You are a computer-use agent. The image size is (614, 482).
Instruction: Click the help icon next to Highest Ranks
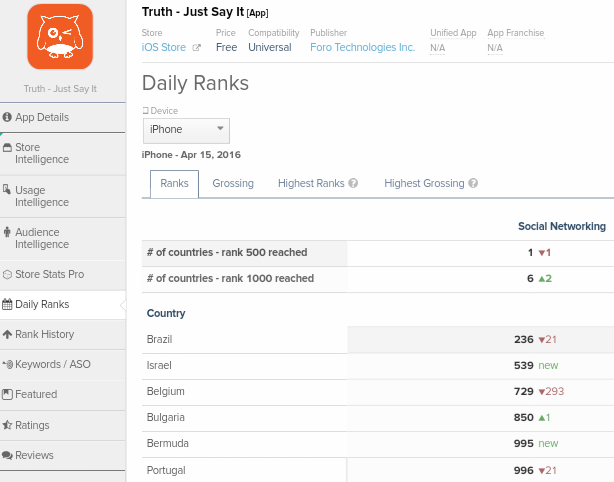point(353,183)
